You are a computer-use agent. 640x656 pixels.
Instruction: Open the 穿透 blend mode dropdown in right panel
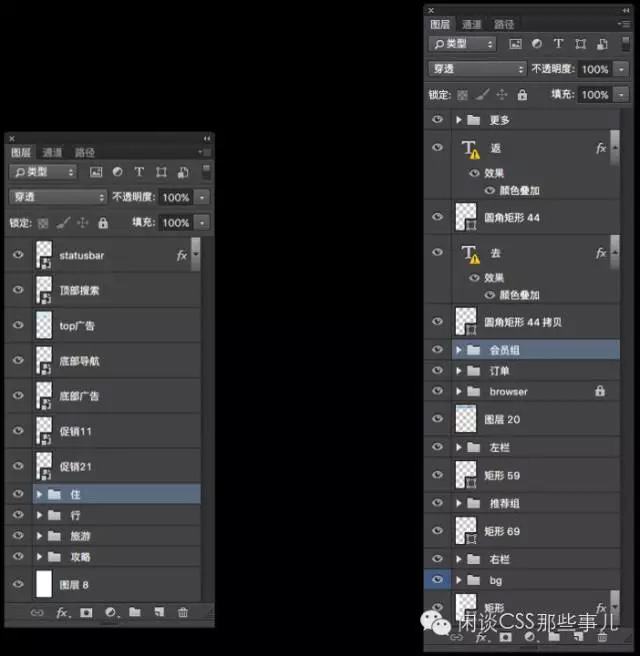(477, 69)
